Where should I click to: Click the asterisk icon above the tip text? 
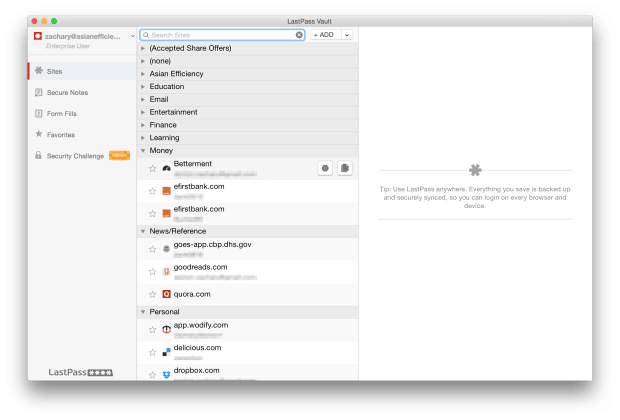point(475,170)
